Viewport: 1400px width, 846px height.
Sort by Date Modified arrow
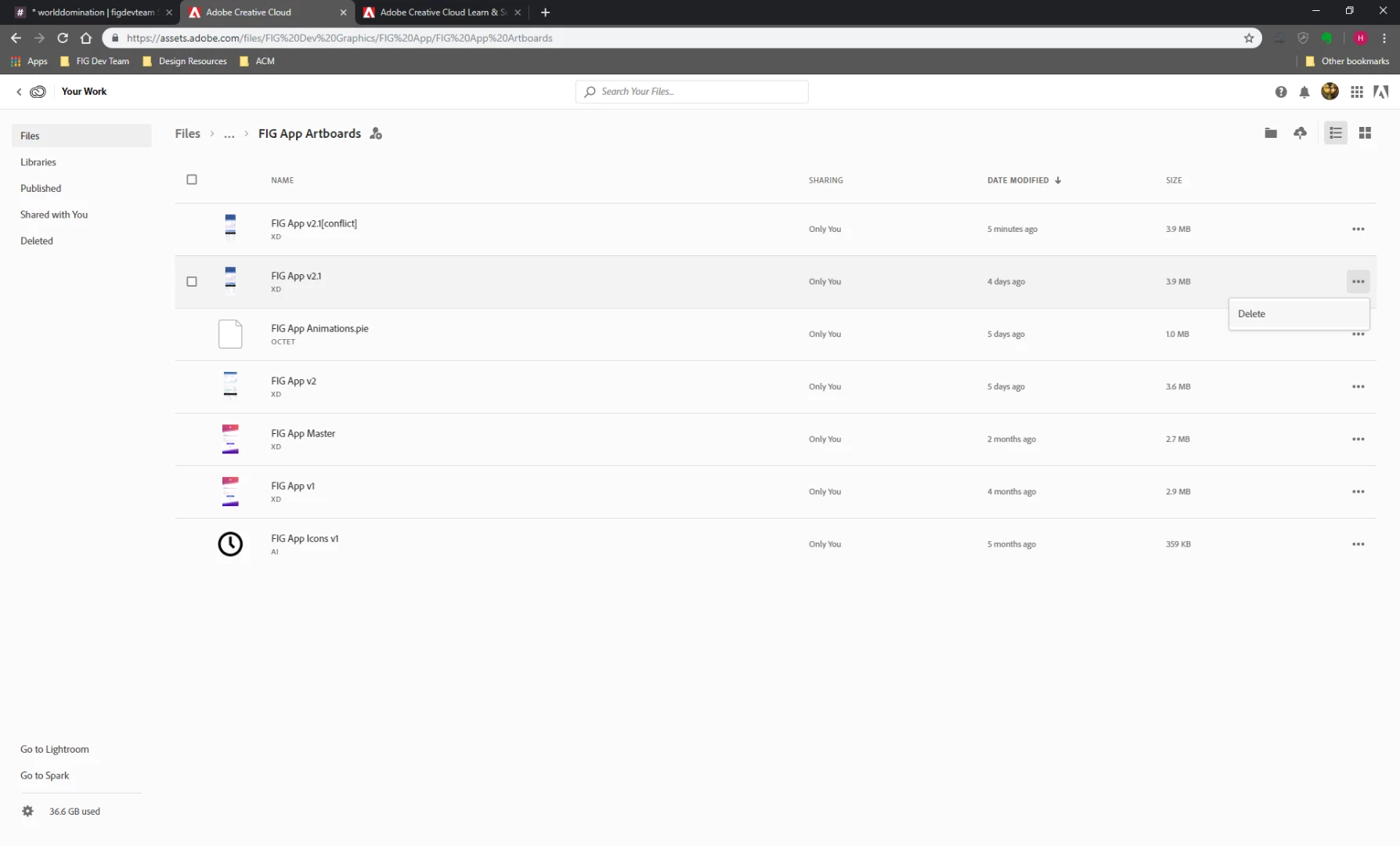pyautogui.click(x=1058, y=180)
